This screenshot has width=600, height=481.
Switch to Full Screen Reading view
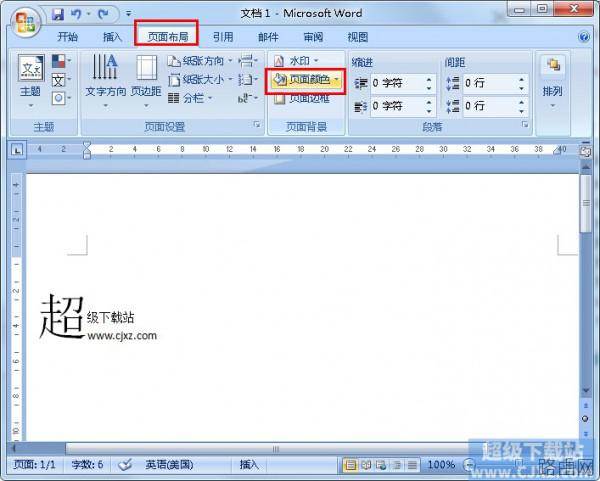(366, 465)
